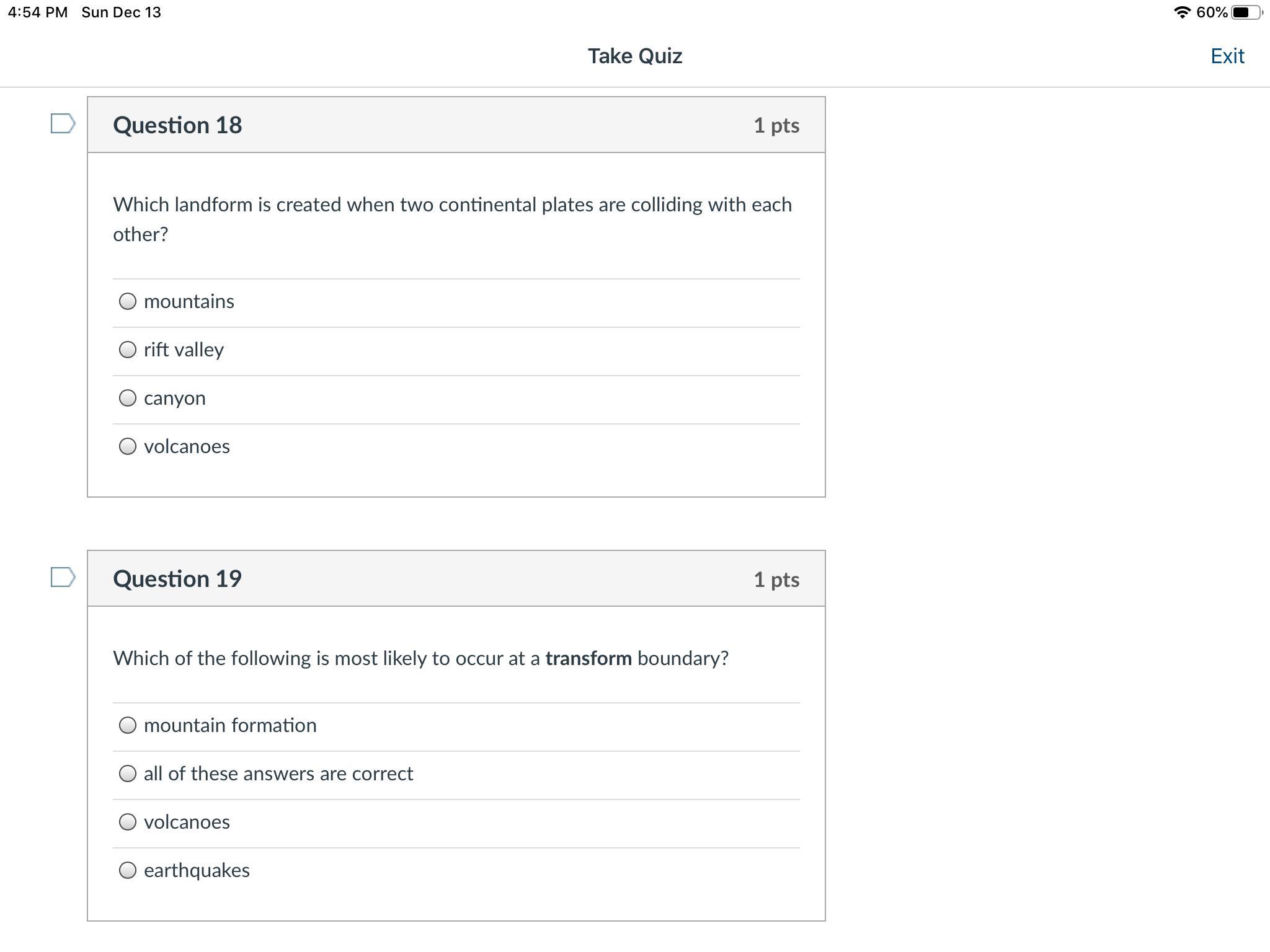Image resolution: width=1270 pixels, height=952 pixels.
Task: Click the 'rift valley' label text
Action: pyautogui.click(x=184, y=350)
